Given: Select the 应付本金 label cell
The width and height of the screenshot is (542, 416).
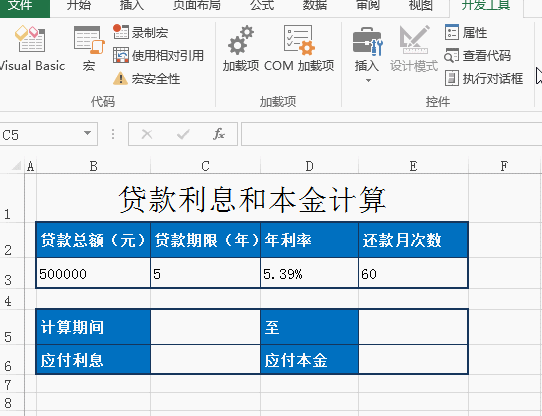Looking at the screenshot, I should coord(309,360).
